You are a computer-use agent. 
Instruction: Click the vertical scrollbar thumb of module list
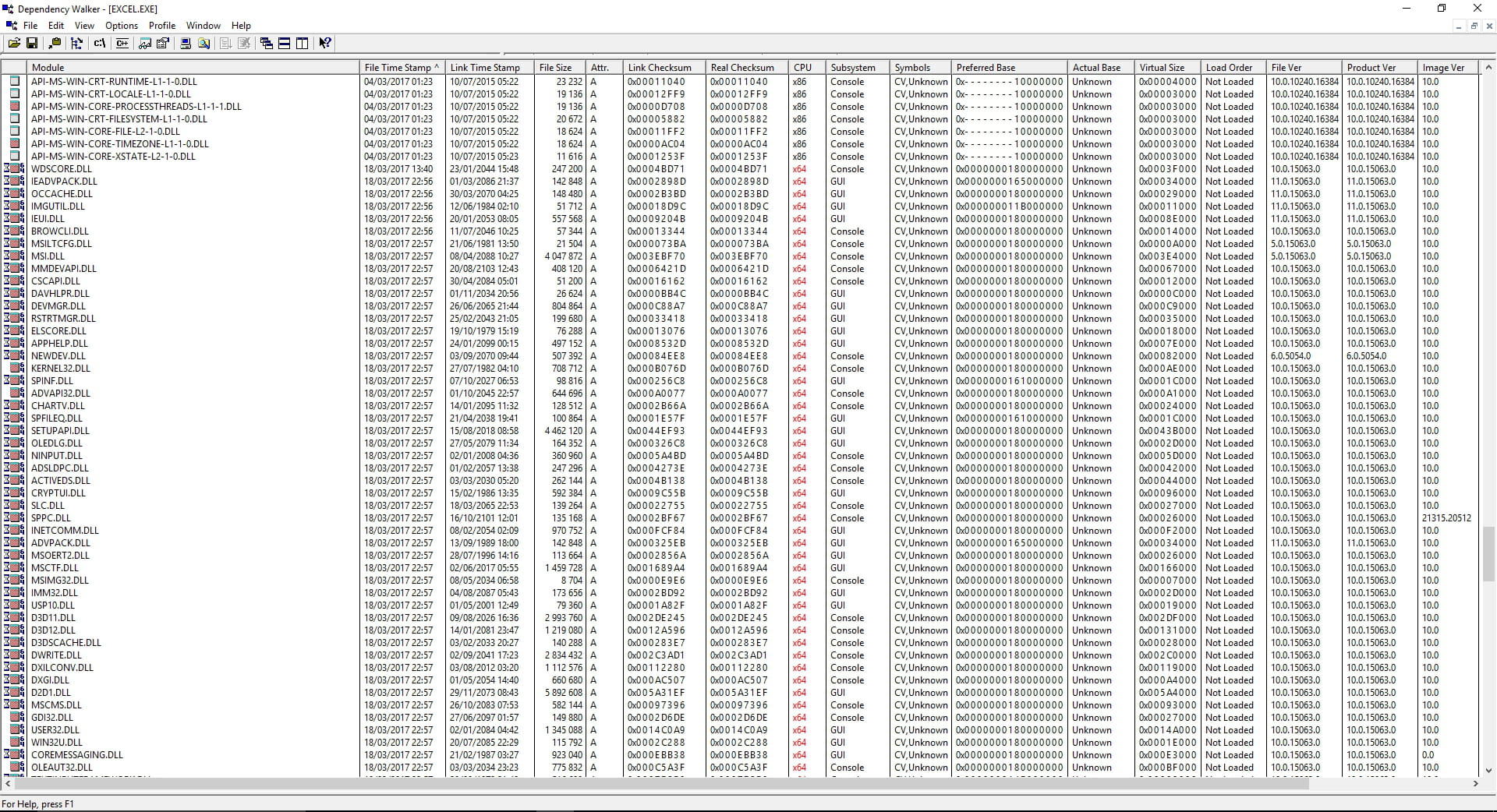[1488, 553]
